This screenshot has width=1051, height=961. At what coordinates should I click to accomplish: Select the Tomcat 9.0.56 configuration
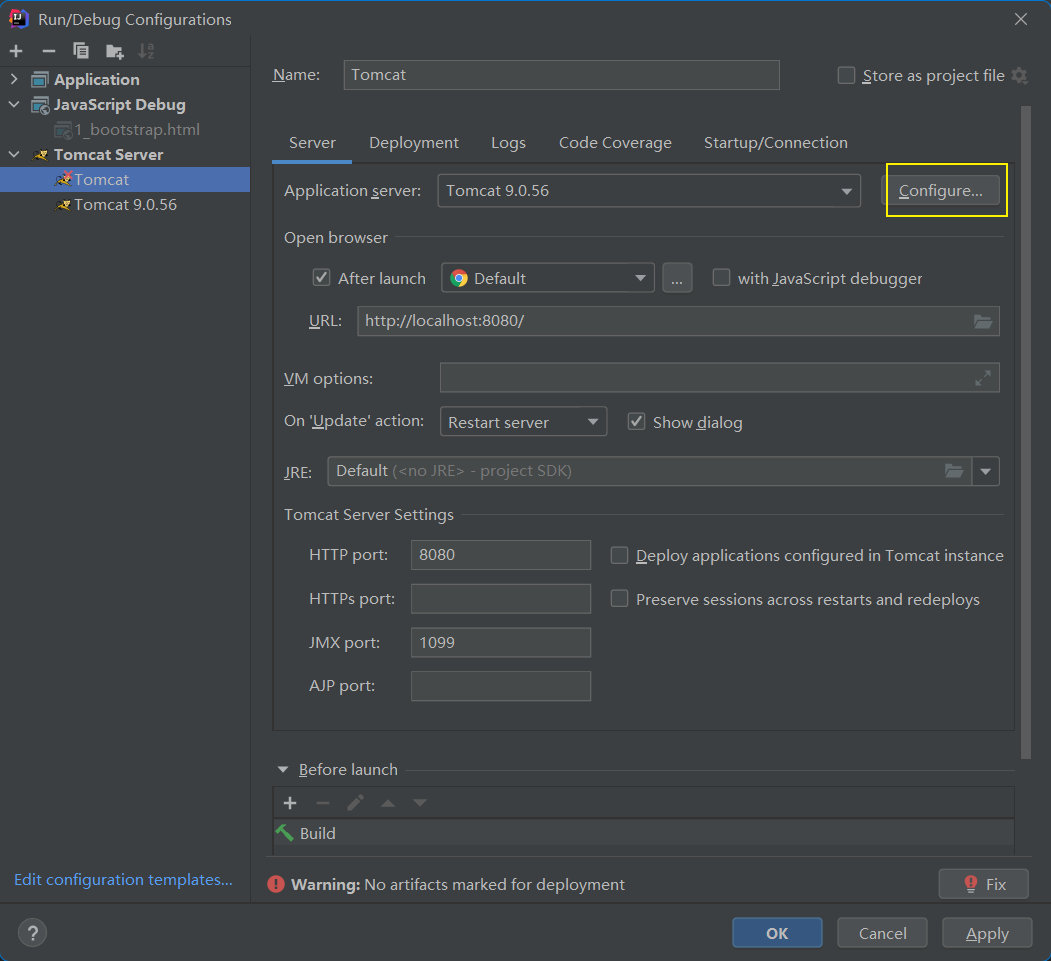[125, 204]
